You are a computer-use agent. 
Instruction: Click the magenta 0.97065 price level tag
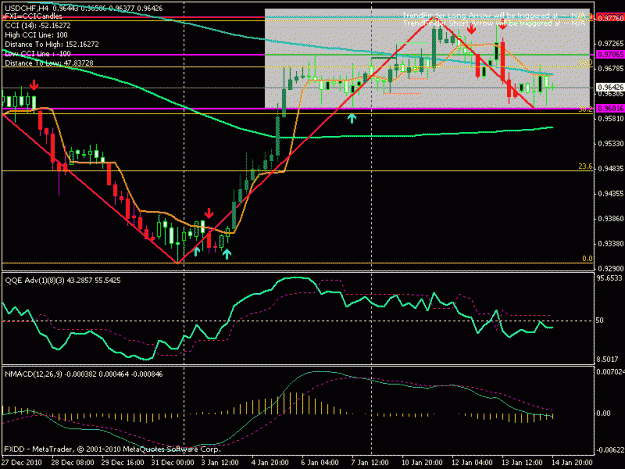(610, 55)
